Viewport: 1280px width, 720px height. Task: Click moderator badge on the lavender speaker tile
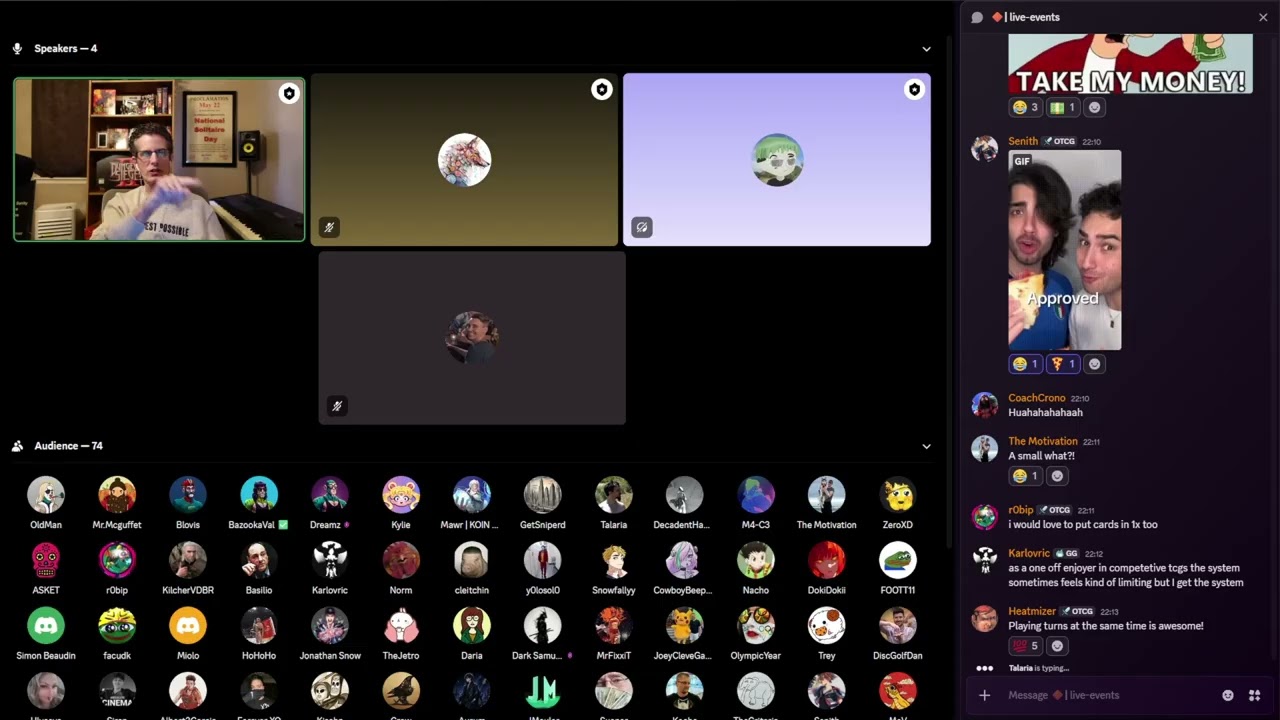pyautogui.click(x=914, y=90)
